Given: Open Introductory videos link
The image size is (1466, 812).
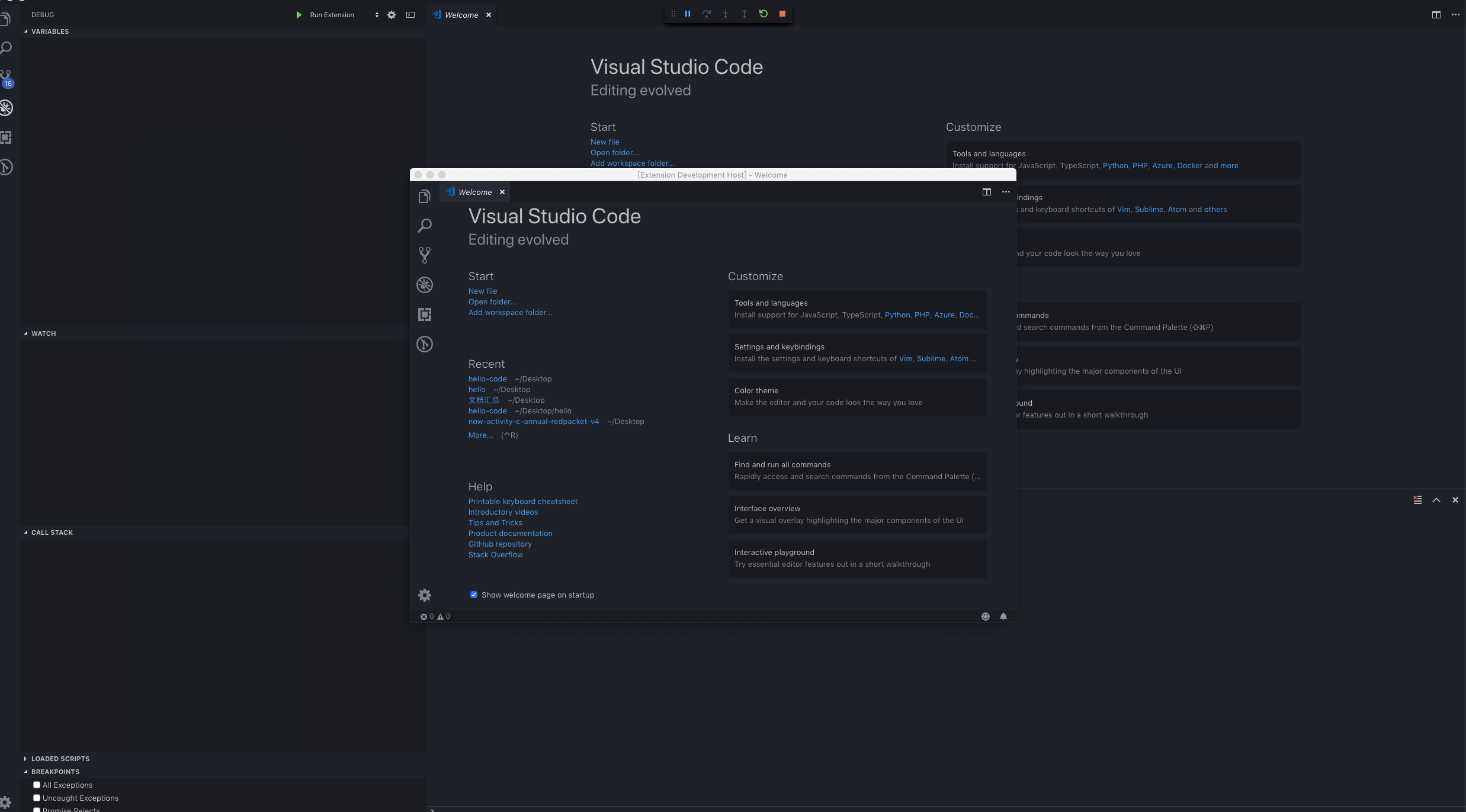Looking at the screenshot, I should tap(503, 512).
